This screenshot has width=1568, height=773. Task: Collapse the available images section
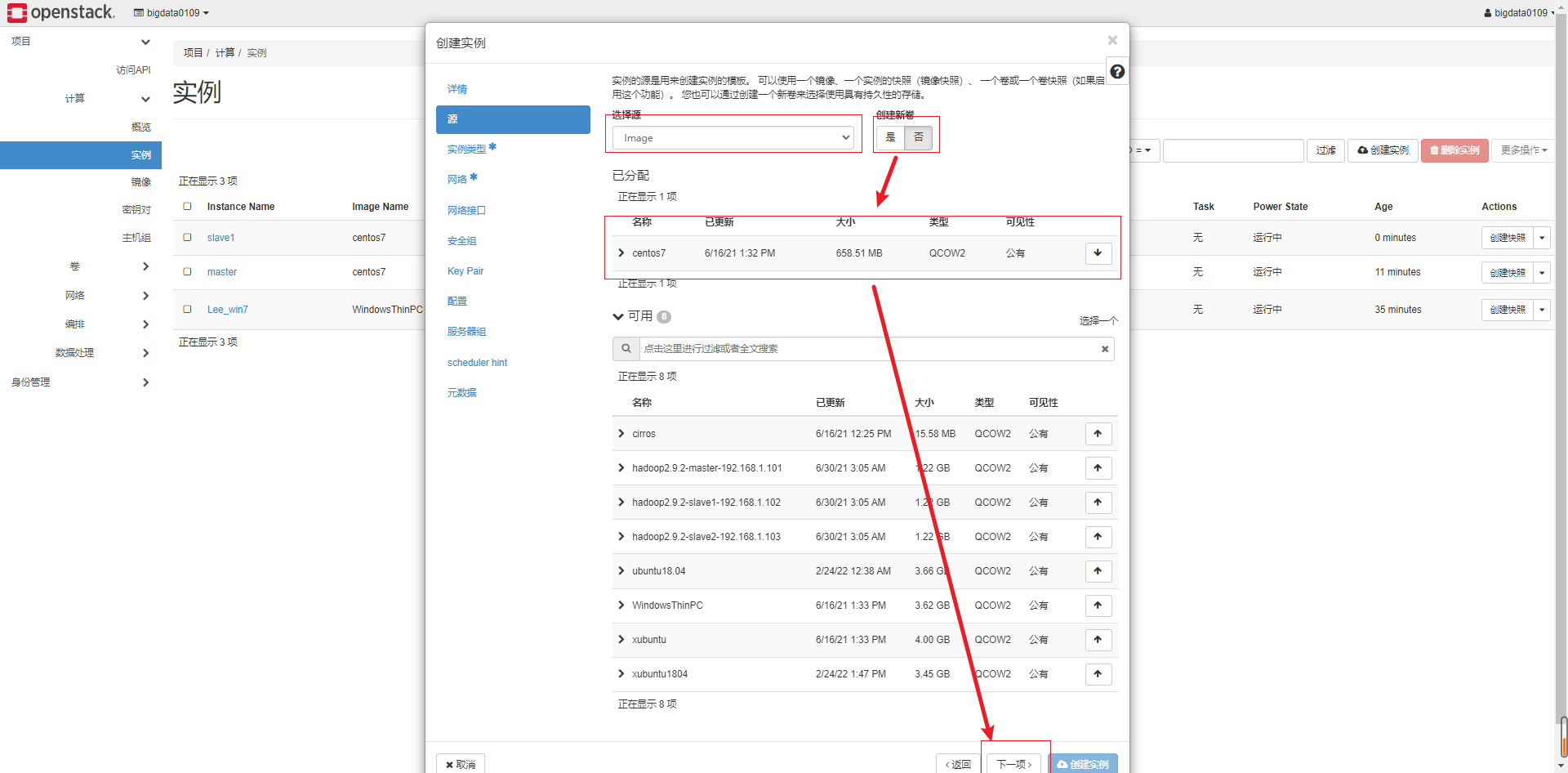coord(618,316)
